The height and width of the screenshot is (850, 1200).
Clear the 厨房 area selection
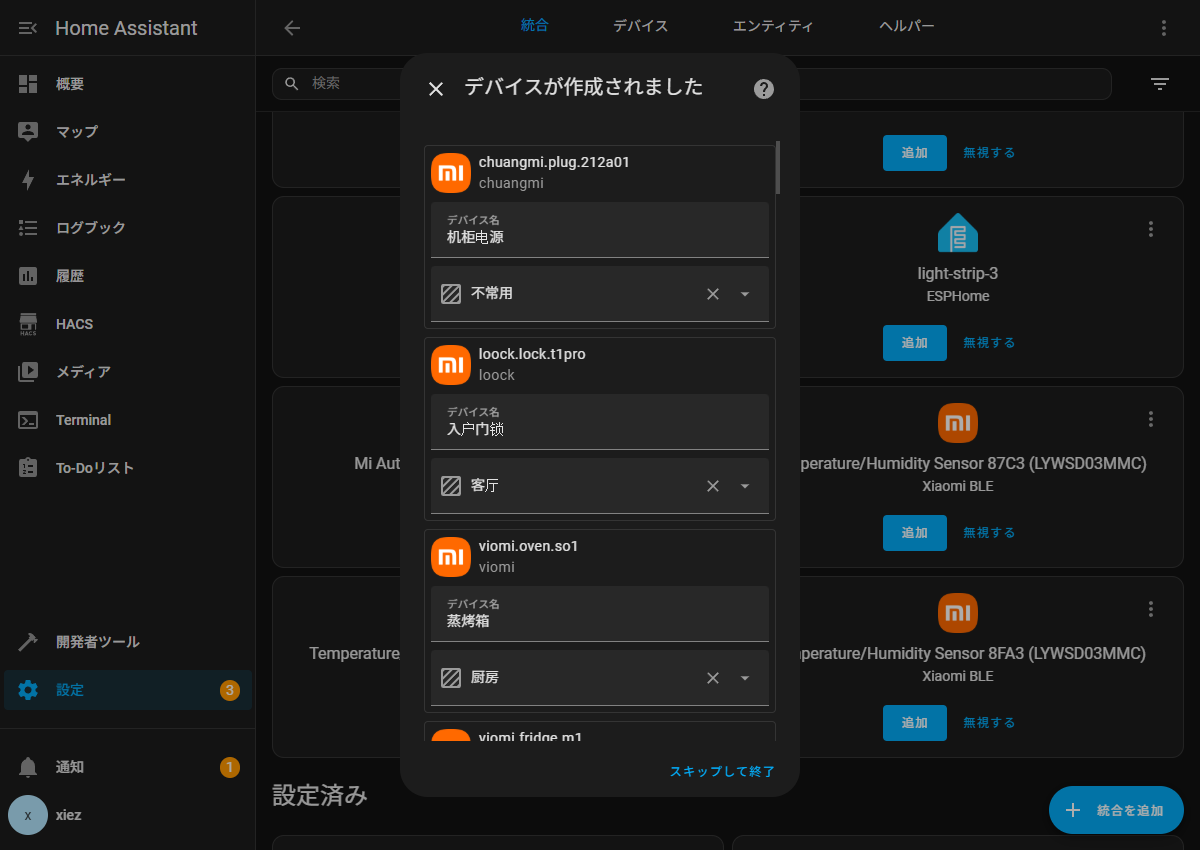tap(713, 678)
